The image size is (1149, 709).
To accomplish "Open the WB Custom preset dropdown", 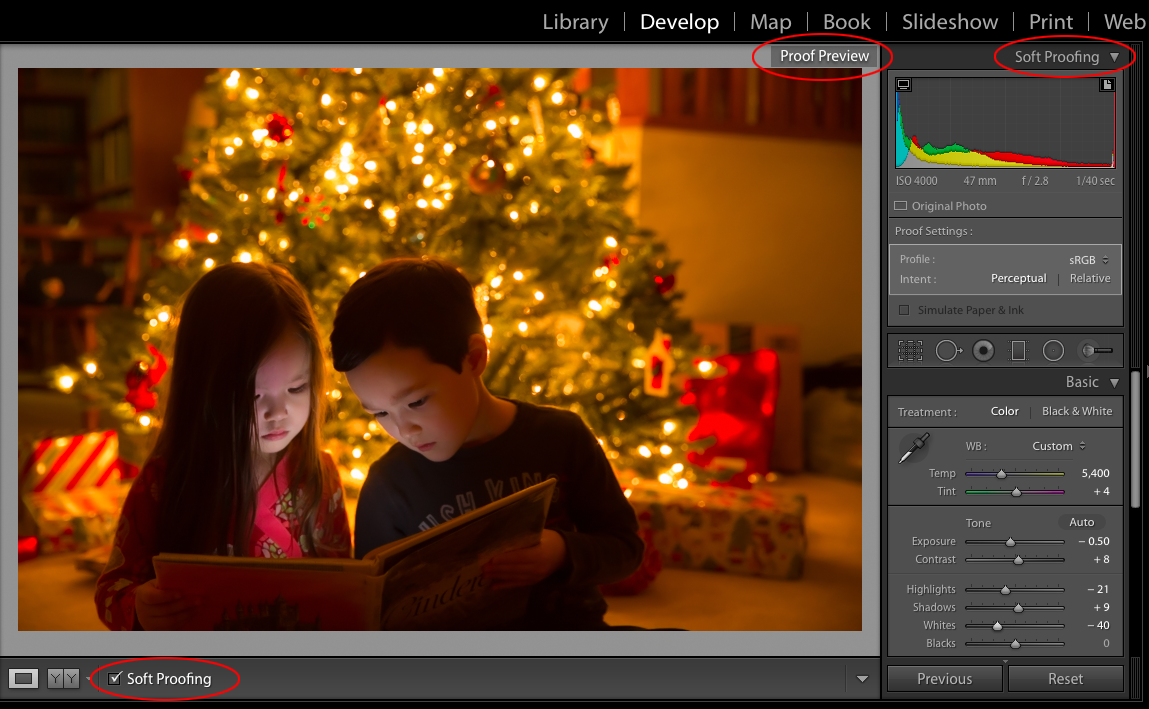I will click(x=1058, y=446).
